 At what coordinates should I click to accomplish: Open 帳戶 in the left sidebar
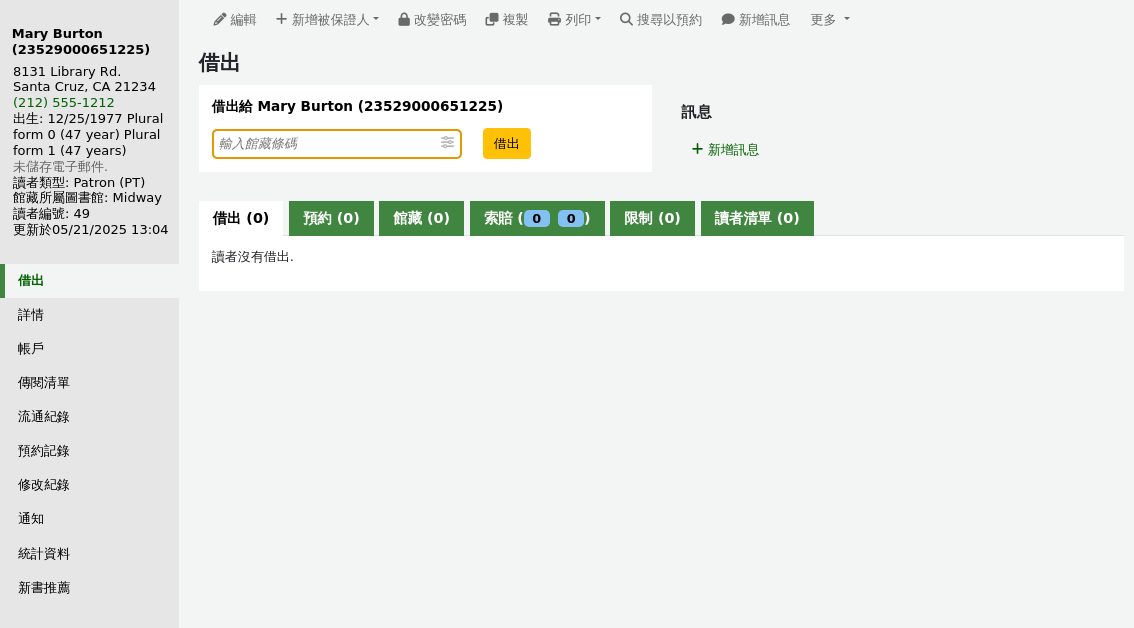click(x=90, y=349)
